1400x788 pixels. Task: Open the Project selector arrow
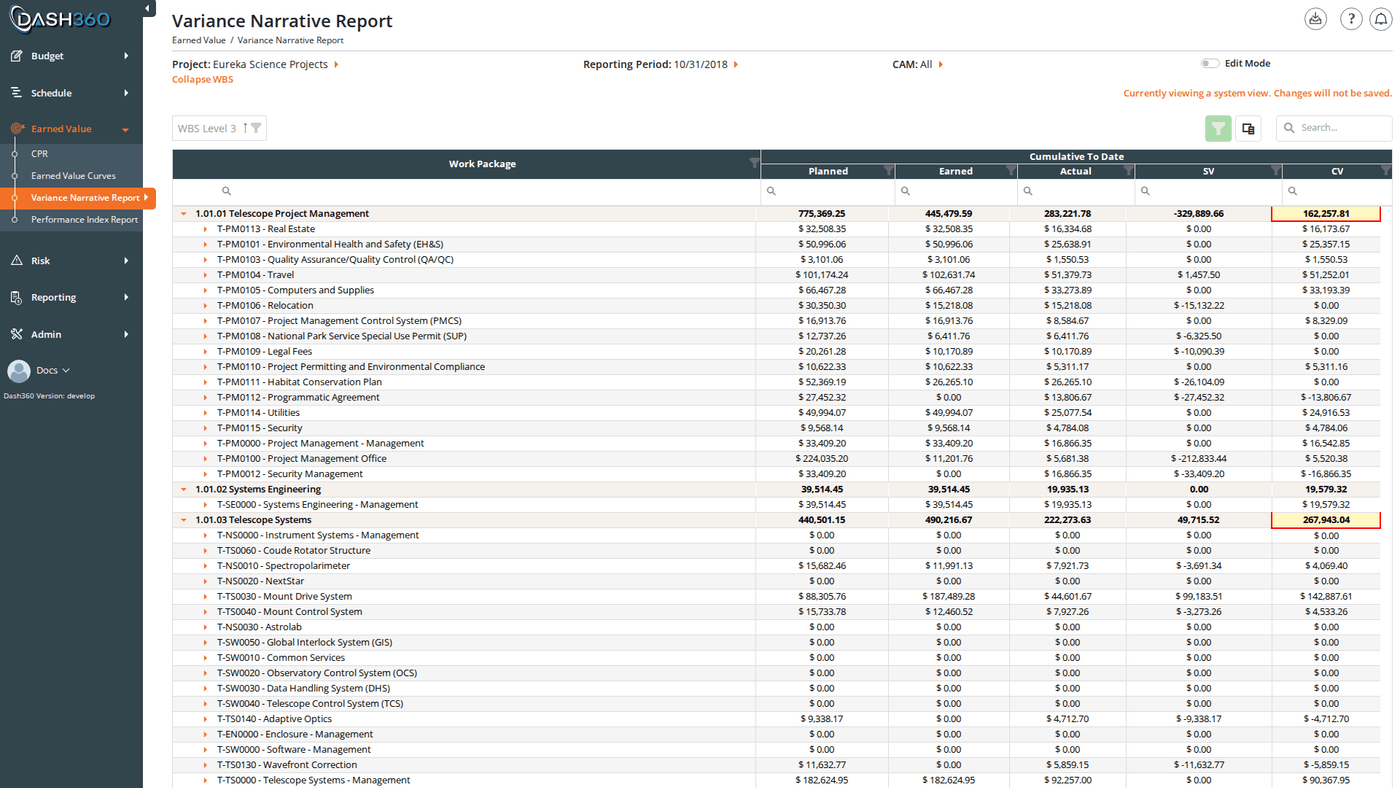[x=336, y=64]
